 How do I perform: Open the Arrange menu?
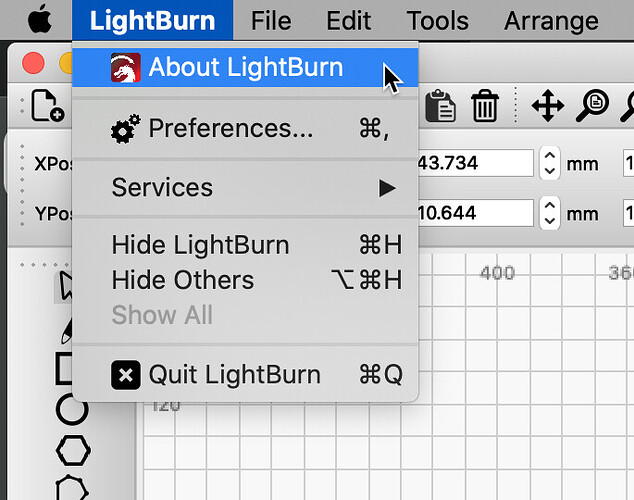(x=551, y=20)
